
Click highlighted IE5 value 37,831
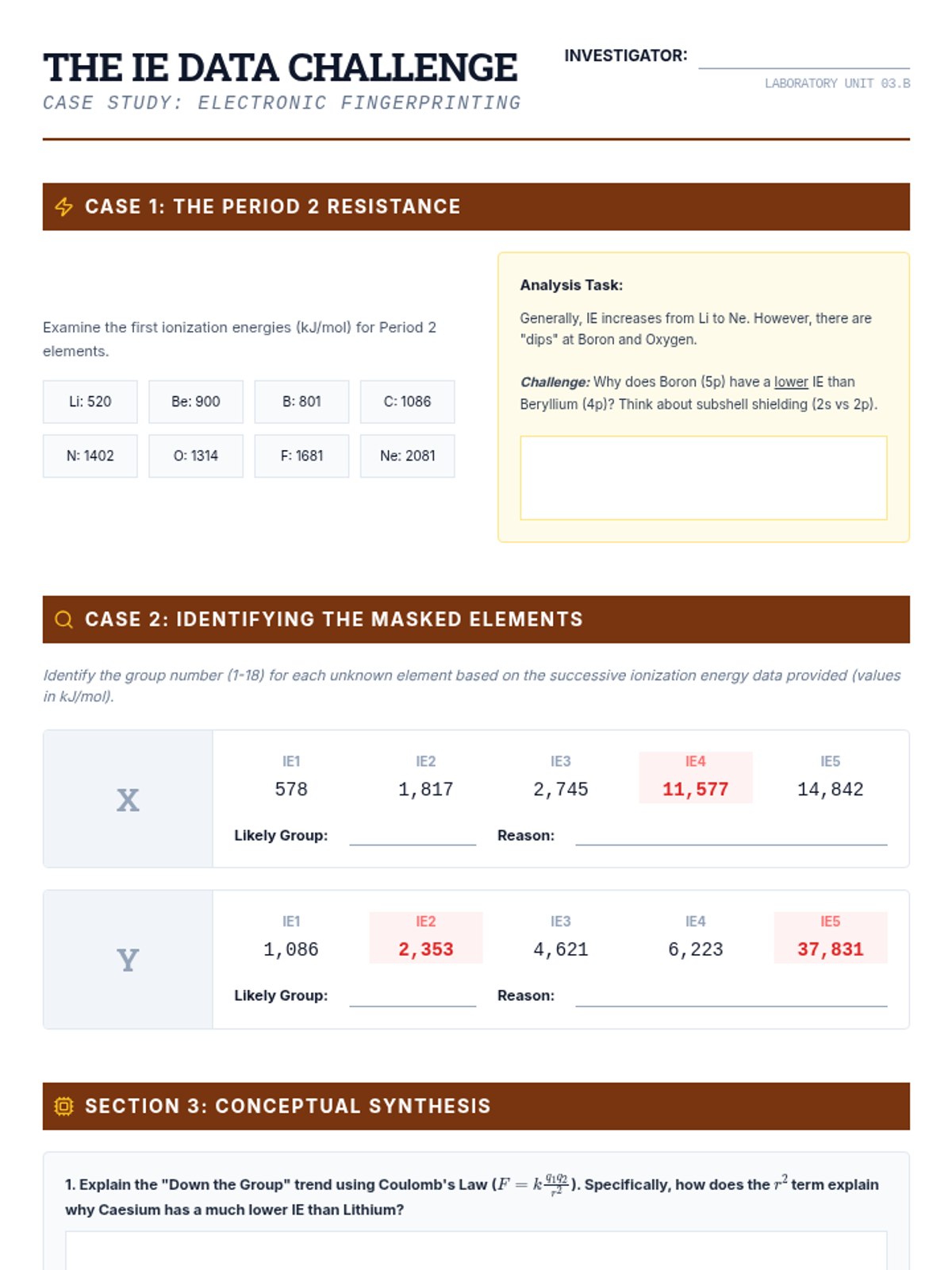tap(831, 950)
